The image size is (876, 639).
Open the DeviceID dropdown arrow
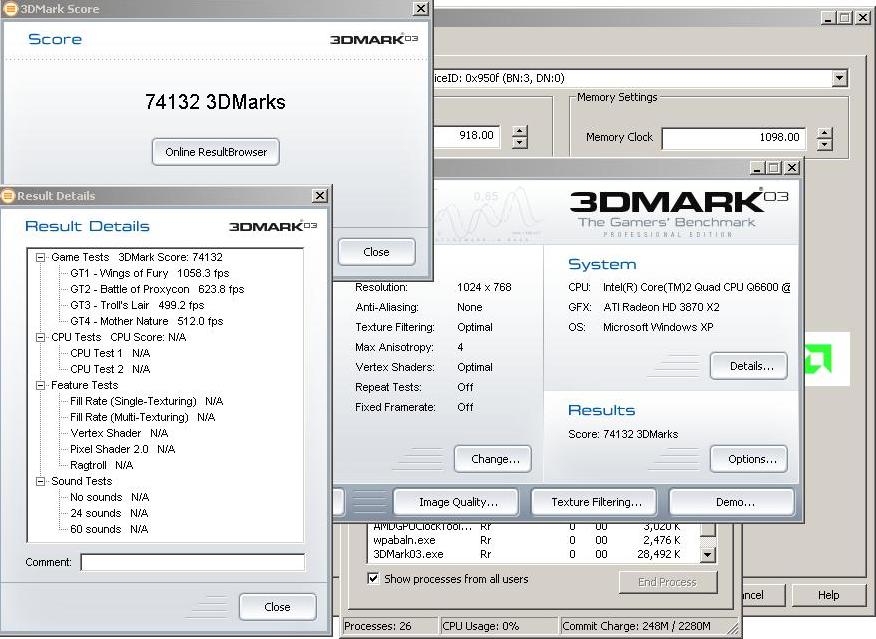point(839,78)
